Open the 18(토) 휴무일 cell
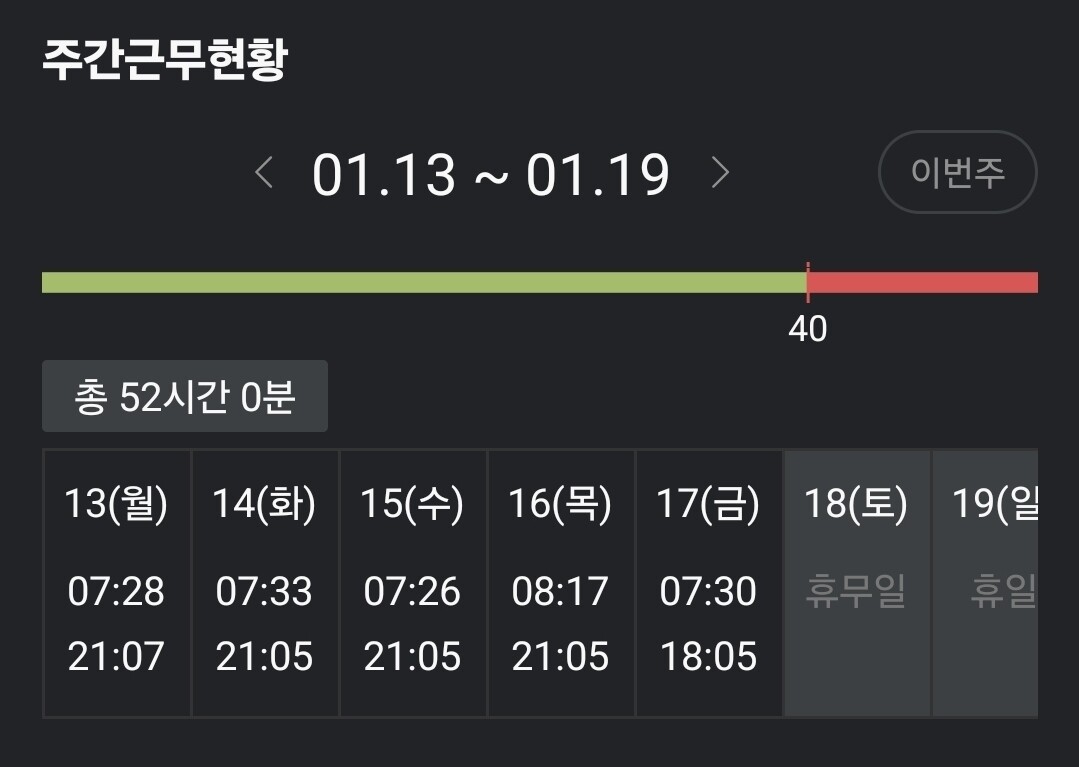1079x767 pixels. pyautogui.click(x=856, y=583)
